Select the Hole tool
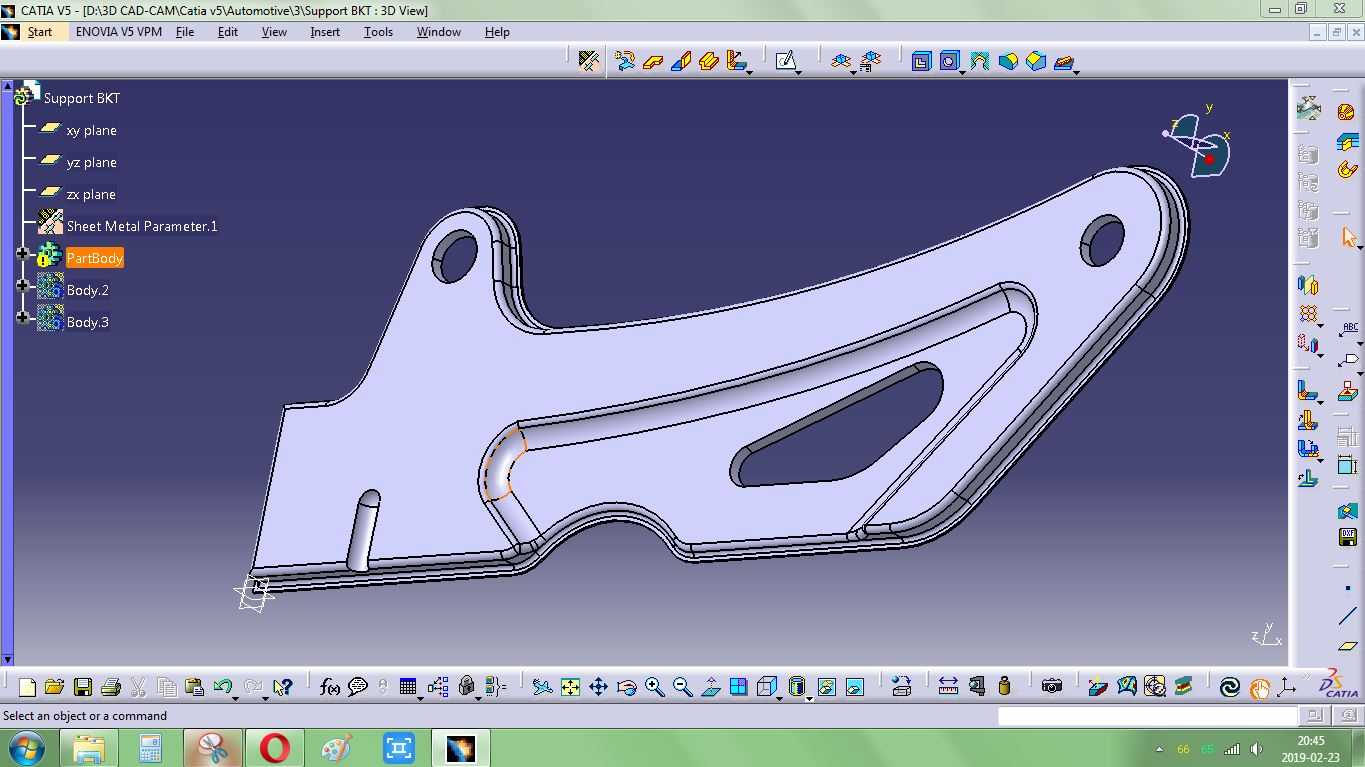This screenshot has width=1365, height=767. click(x=949, y=61)
